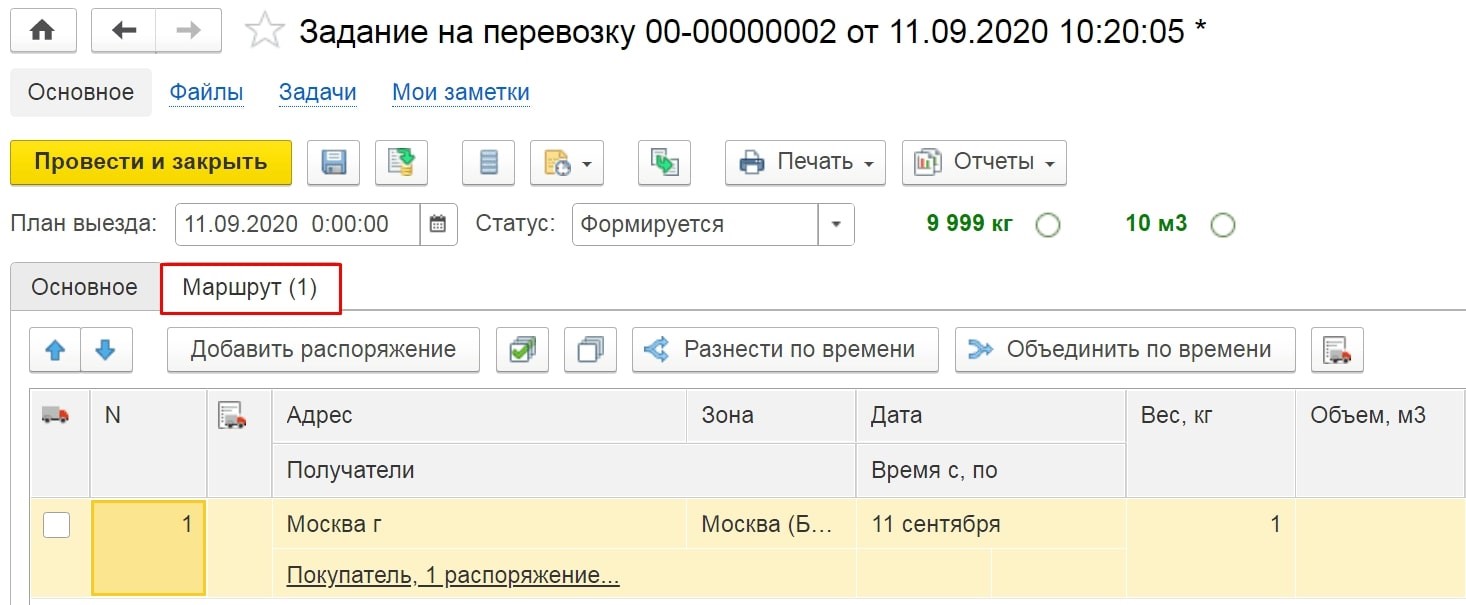Open the Покупатель, 1 распоряжение link
Image resolution: width=1466 pixels, height=605 pixels.
453,576
